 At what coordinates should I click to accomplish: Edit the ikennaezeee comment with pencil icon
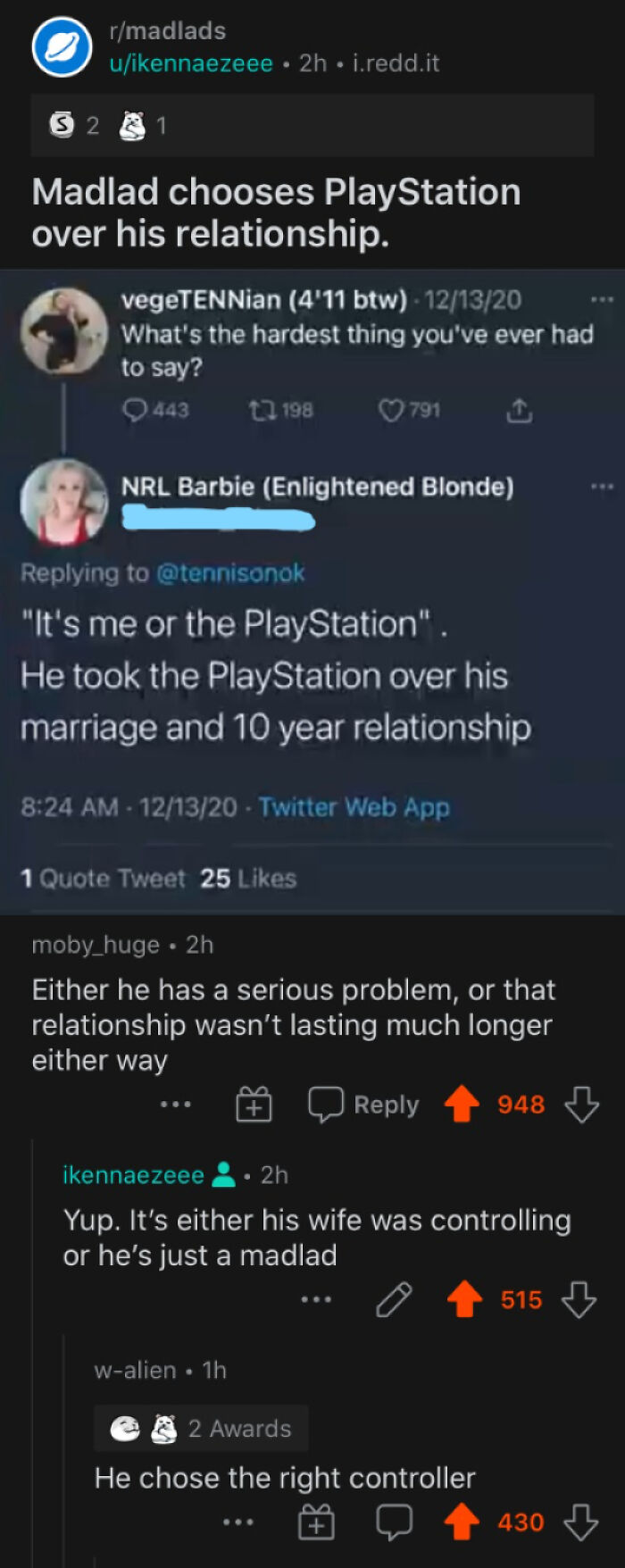[x=394, y=1300]
